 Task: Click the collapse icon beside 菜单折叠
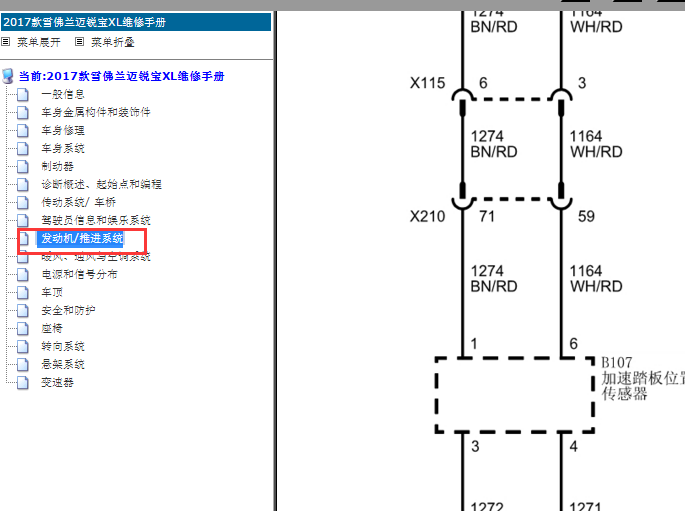(x=80, y=42)
